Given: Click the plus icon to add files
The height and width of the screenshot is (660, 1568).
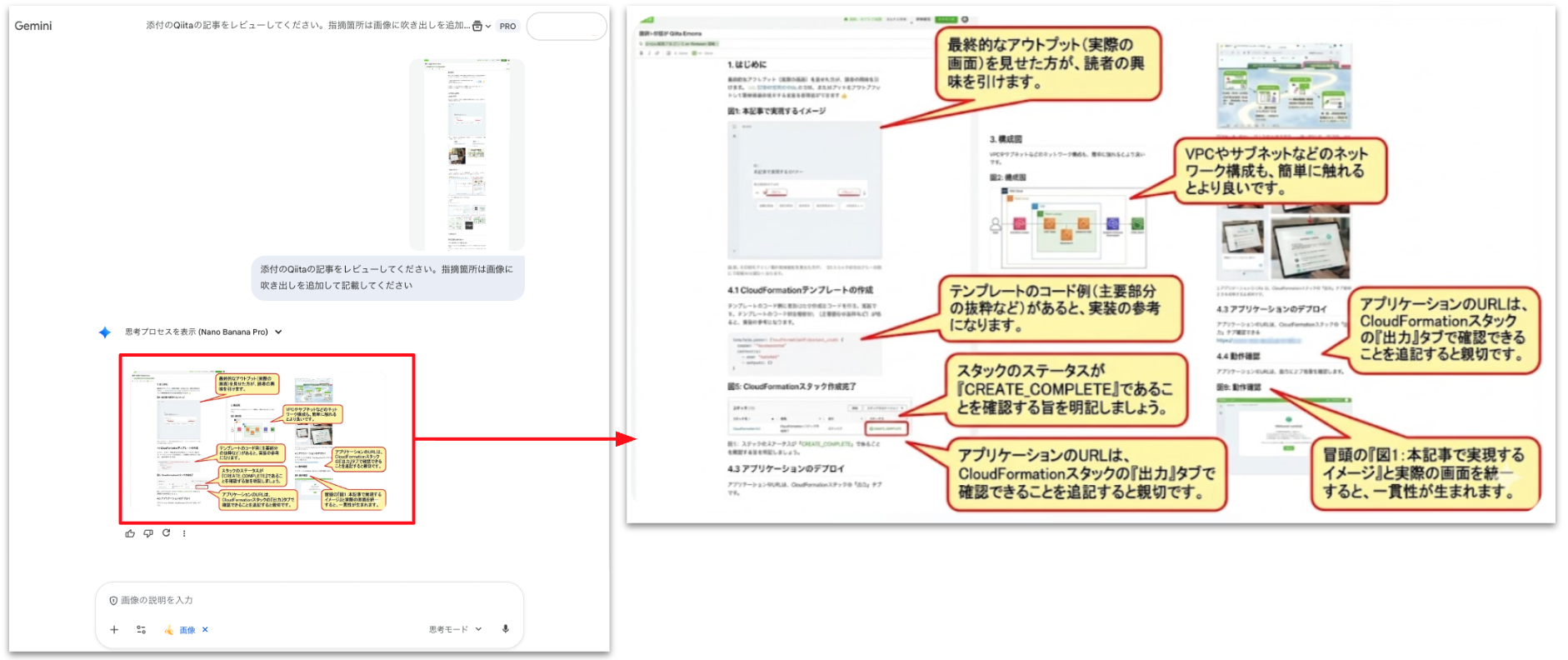Looking at the screenshot, I should pyautogui.click(x=114, y=629).
